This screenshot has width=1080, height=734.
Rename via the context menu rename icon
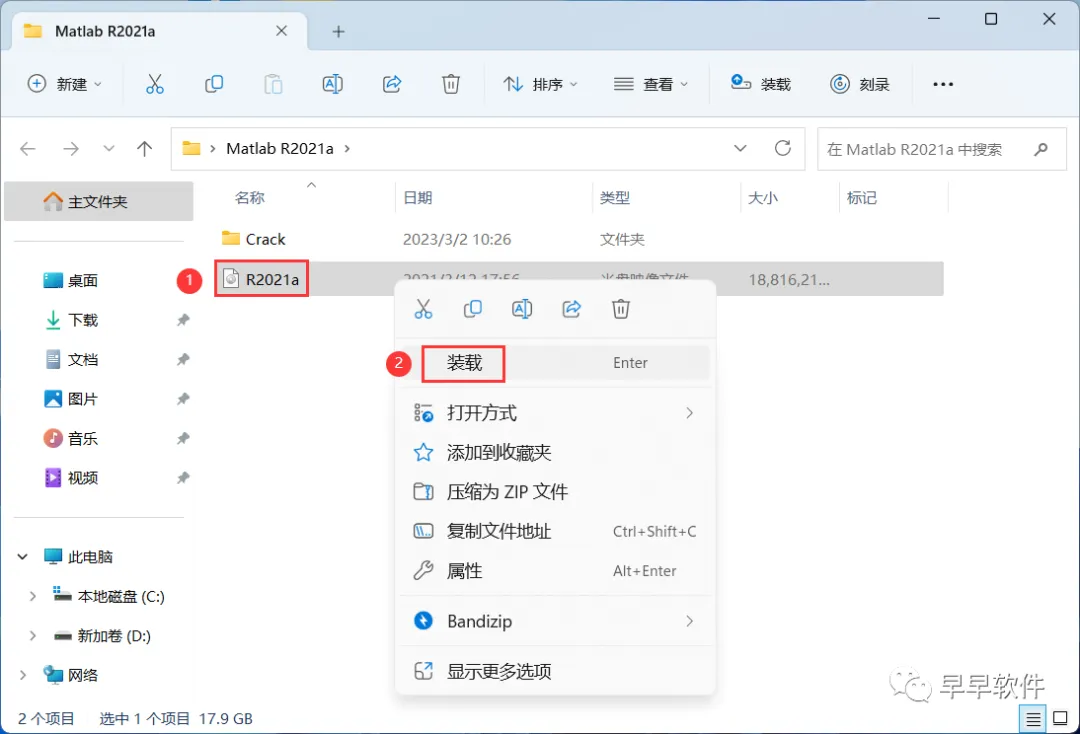click(x=522, y=309)
